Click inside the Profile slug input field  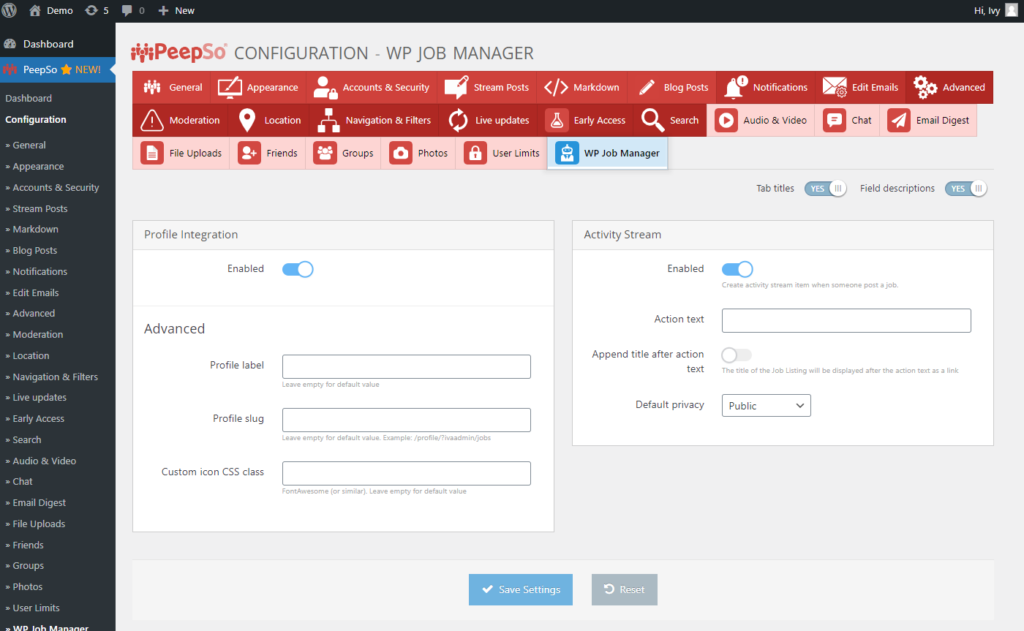[406, 419]
